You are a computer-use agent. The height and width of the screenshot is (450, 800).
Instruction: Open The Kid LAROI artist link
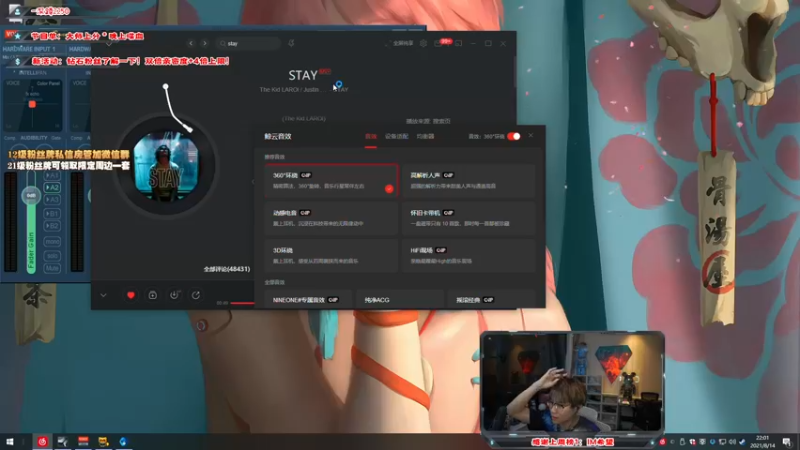pyautogui.click(x=280, y=89)
